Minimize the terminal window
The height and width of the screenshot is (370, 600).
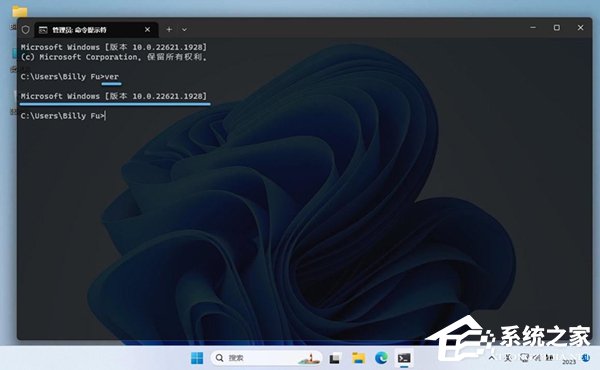coord(533,28)
